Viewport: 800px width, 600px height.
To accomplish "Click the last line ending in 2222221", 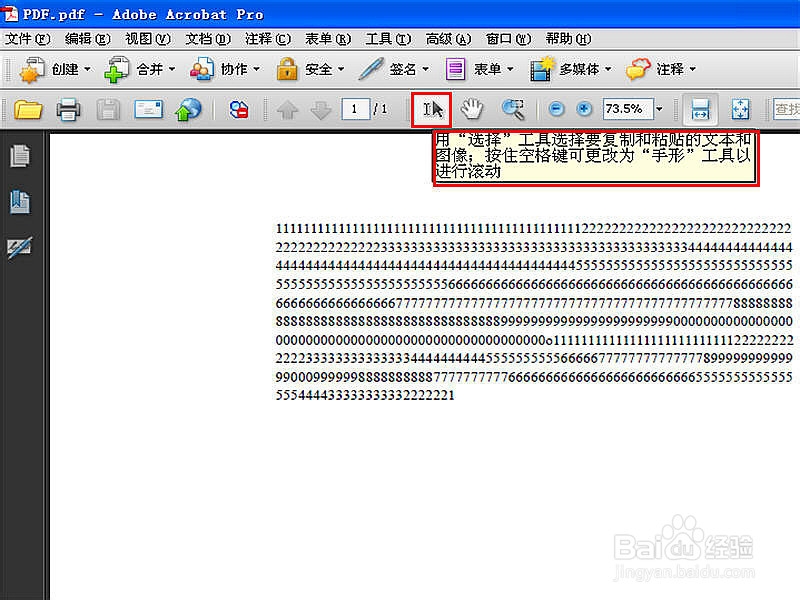I will [365, 395].
